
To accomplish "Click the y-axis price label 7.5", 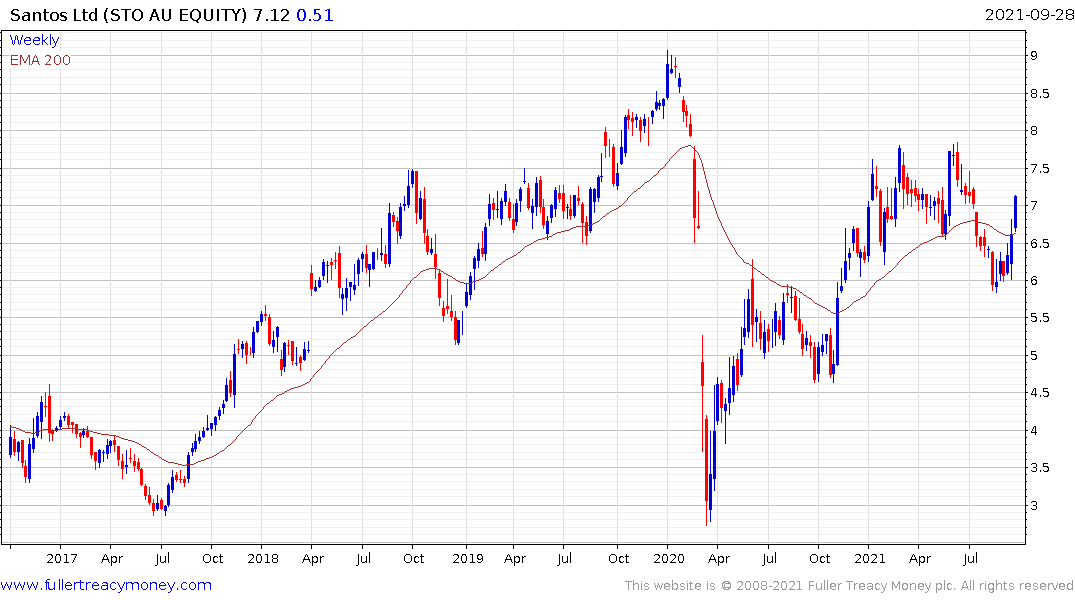I will [x=1039, y=169].
